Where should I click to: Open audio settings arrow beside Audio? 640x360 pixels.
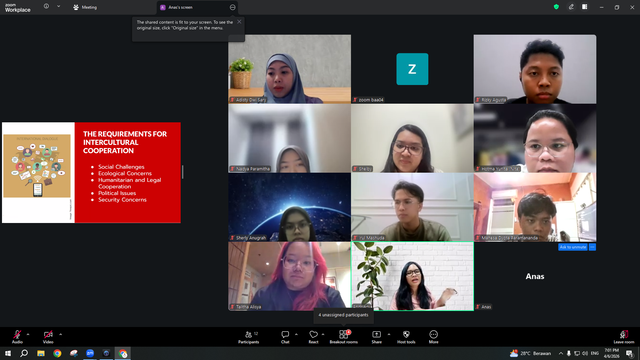click(28, 334)
